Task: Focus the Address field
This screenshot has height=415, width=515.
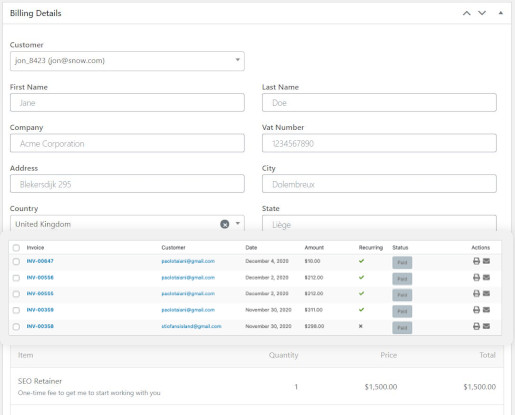Action: point(127,184)
